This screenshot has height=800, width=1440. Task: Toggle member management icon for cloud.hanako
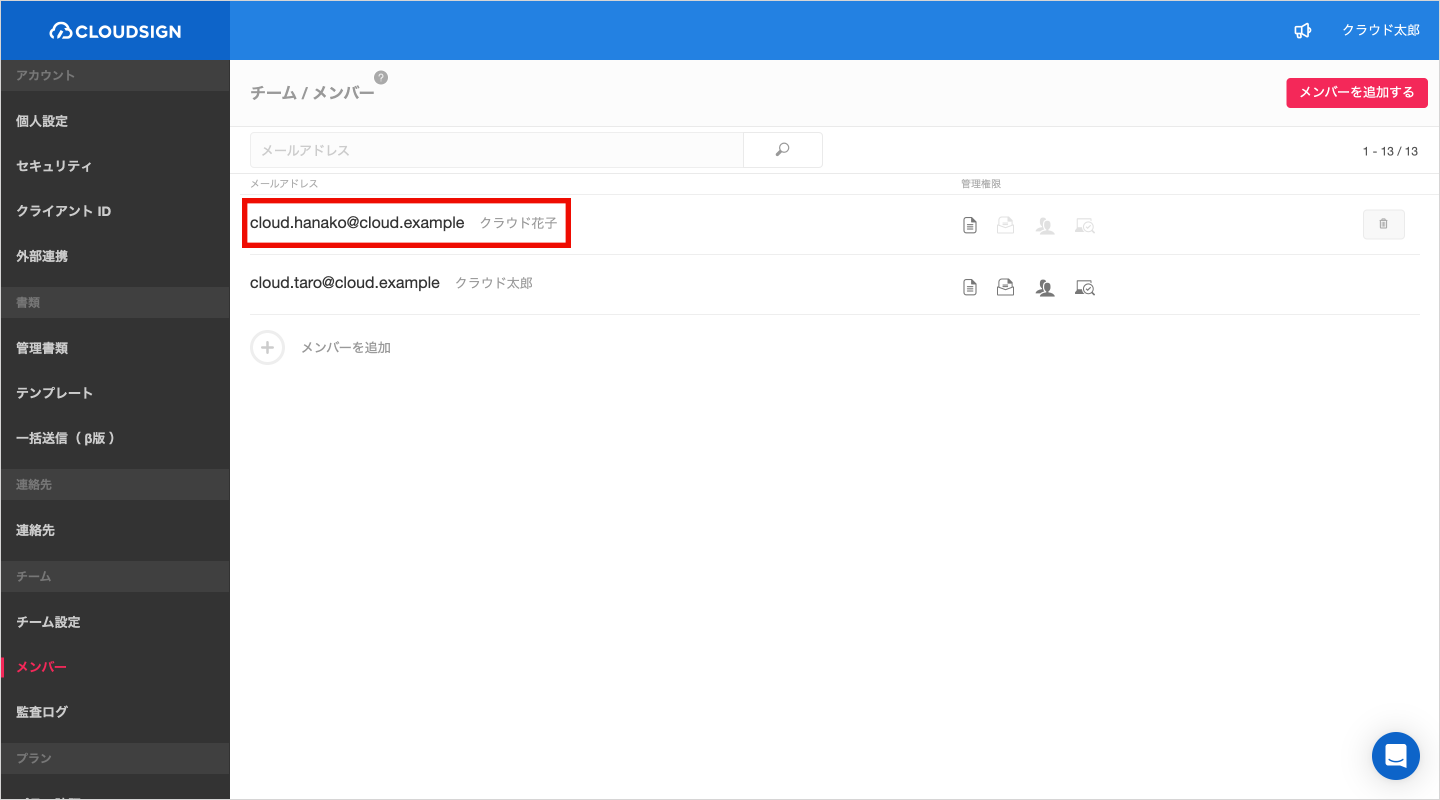1045,226
